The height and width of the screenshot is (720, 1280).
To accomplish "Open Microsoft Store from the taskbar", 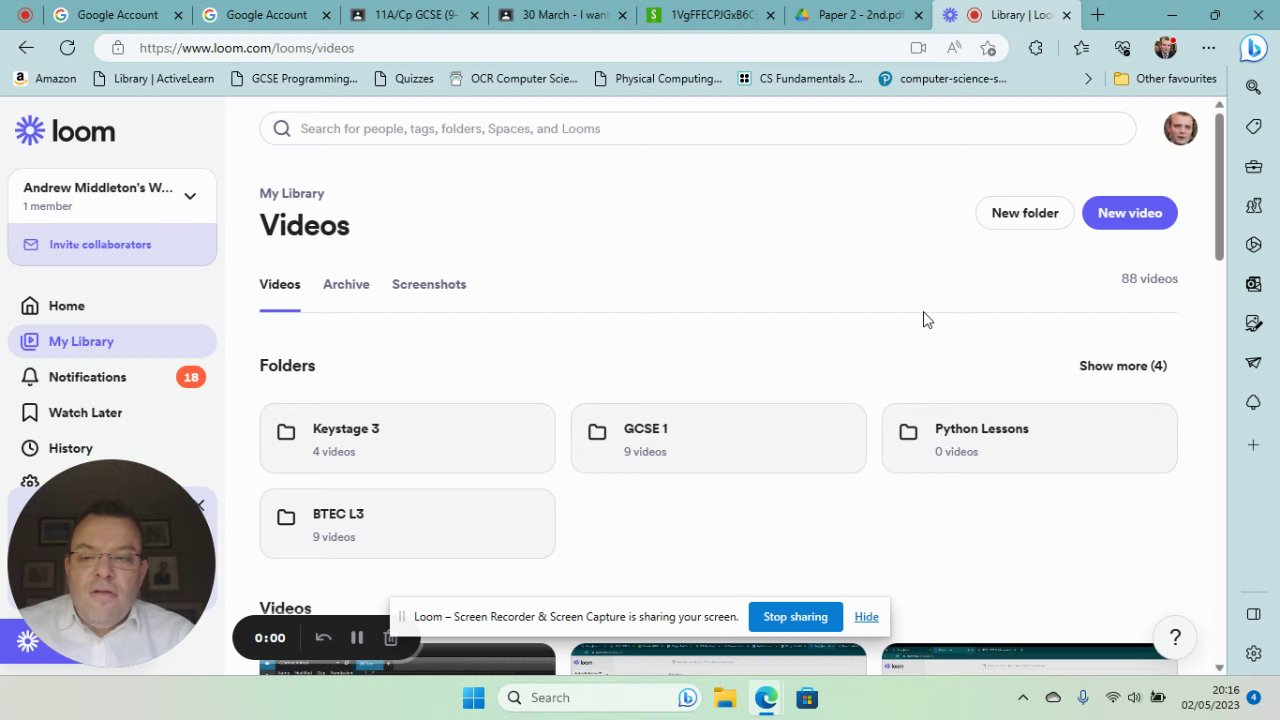I will (x=807, y=698).
